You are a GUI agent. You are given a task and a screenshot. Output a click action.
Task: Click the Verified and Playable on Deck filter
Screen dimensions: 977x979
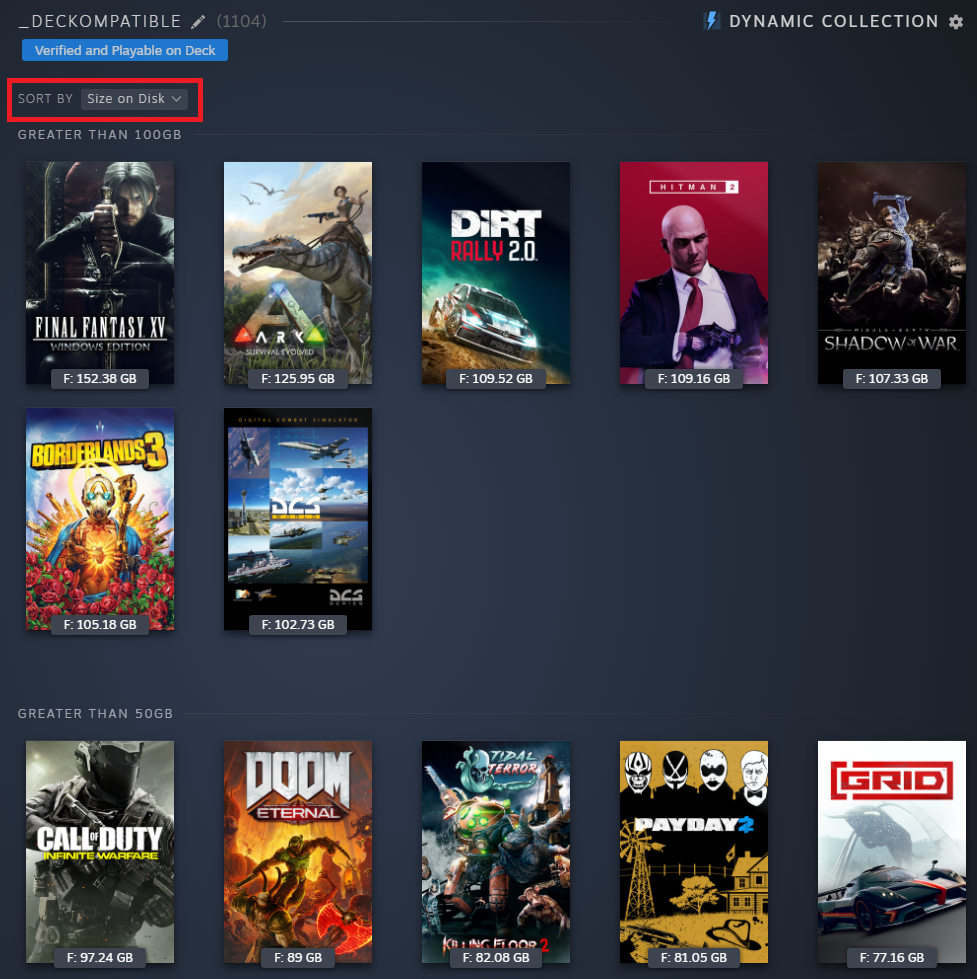pos(125,51)
